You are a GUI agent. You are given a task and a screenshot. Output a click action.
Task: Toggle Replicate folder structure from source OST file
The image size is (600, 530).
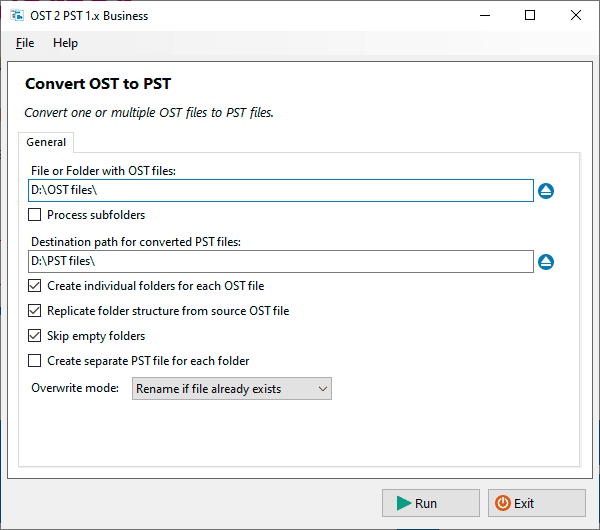[35, 311]
